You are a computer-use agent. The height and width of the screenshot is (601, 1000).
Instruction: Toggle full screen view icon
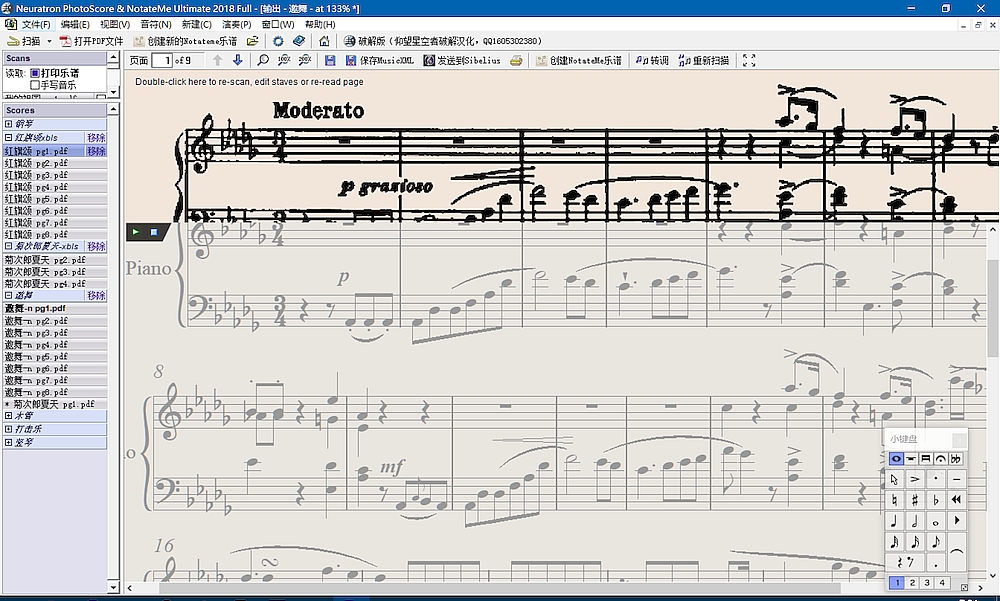749,60
